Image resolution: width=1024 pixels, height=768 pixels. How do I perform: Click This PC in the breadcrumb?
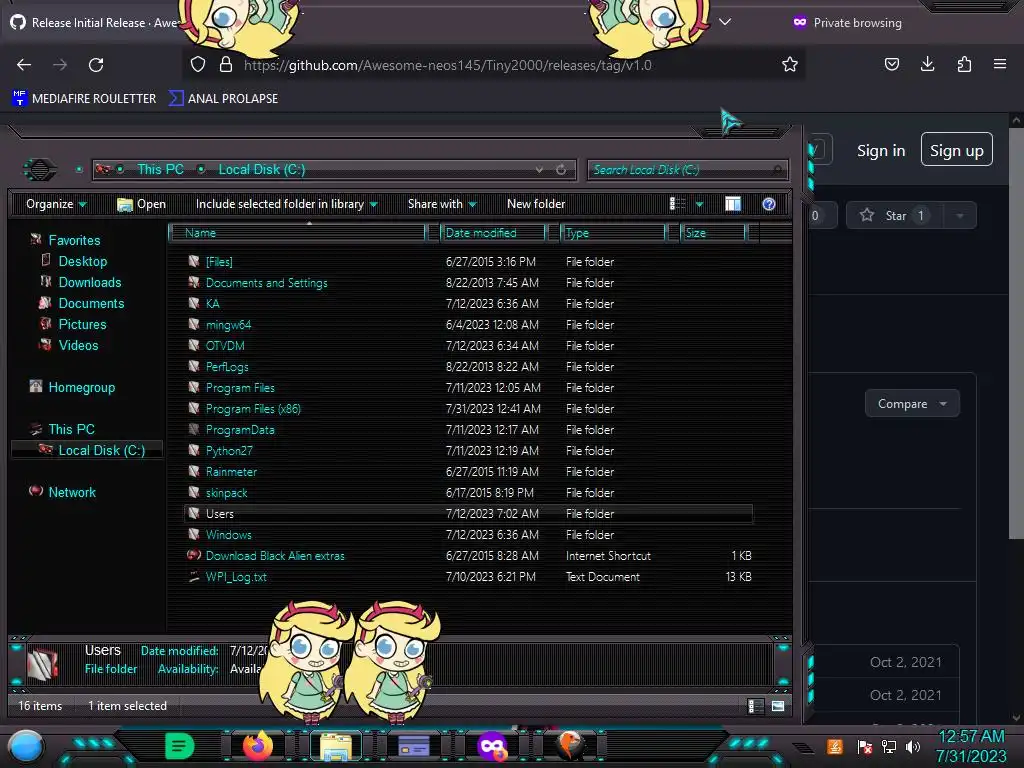tap(161, 170)
